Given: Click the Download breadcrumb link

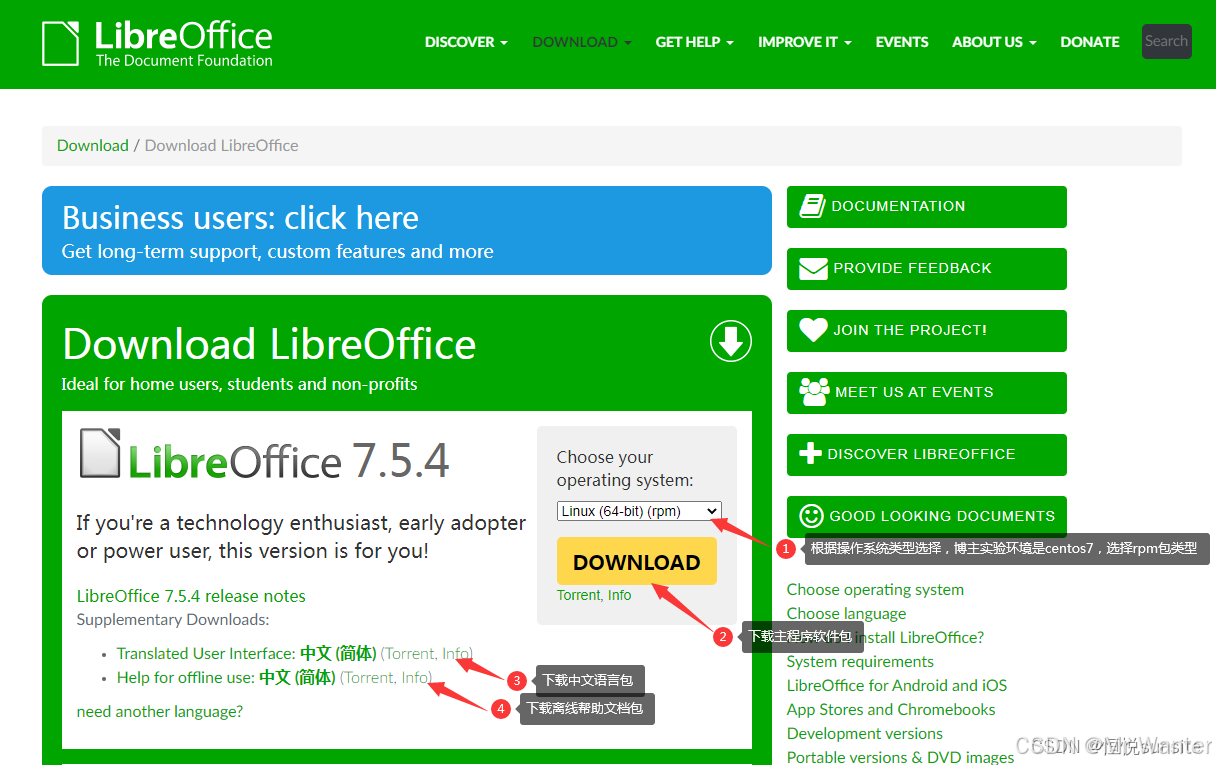Looking at the screenshot, I should 93,145.
